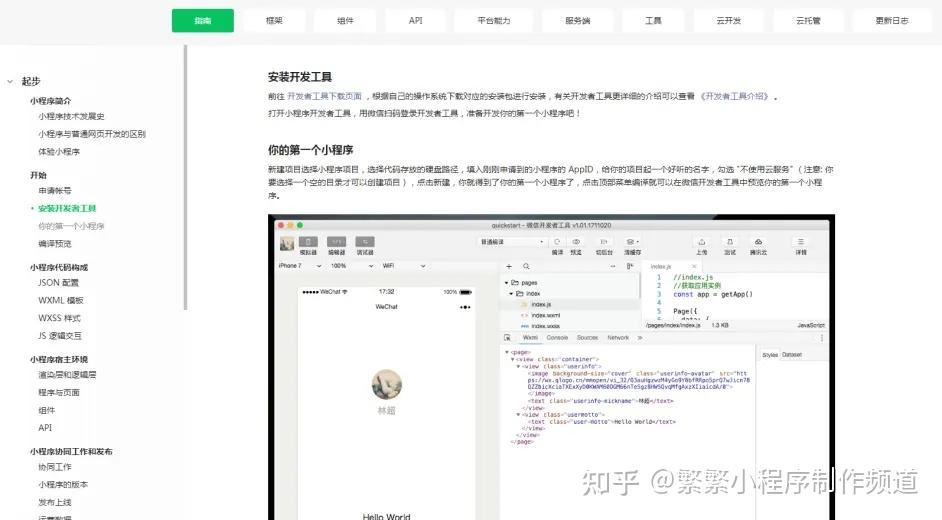
Task: Switch to the Network debugger tab
Action: click(x=618, y=338)
